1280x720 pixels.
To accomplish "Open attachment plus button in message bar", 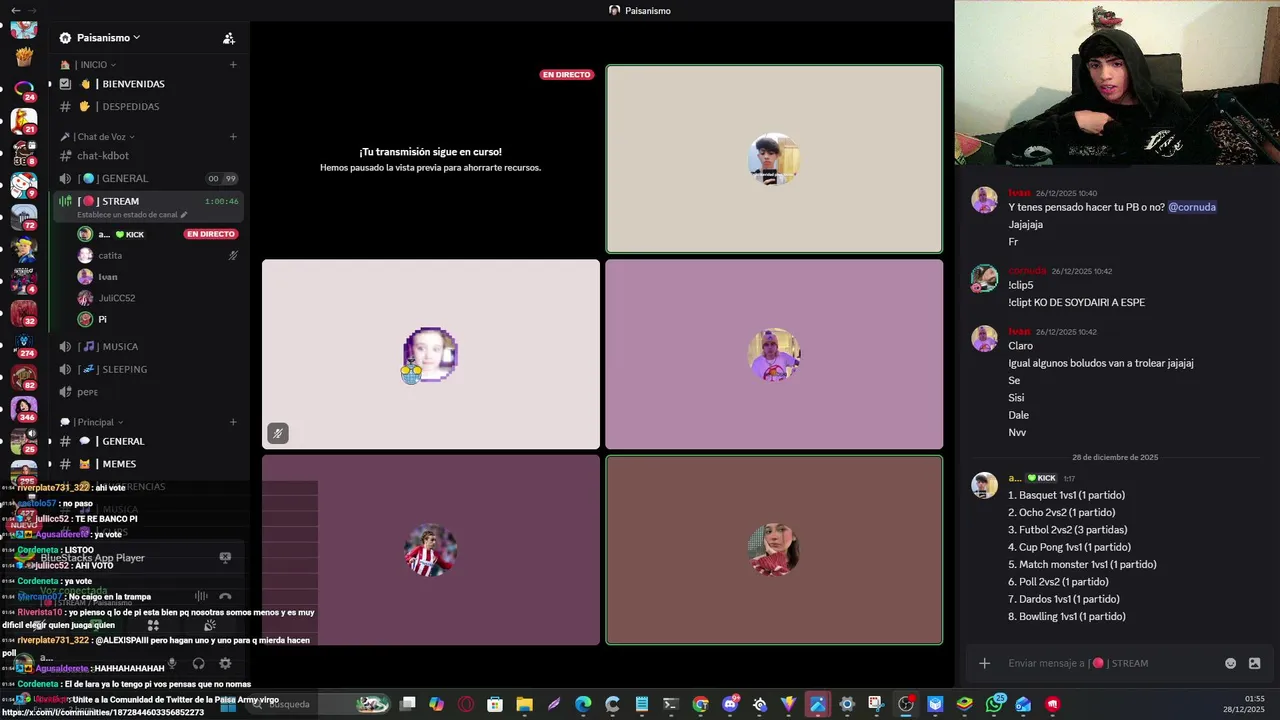I will click(x=985, y=663).
